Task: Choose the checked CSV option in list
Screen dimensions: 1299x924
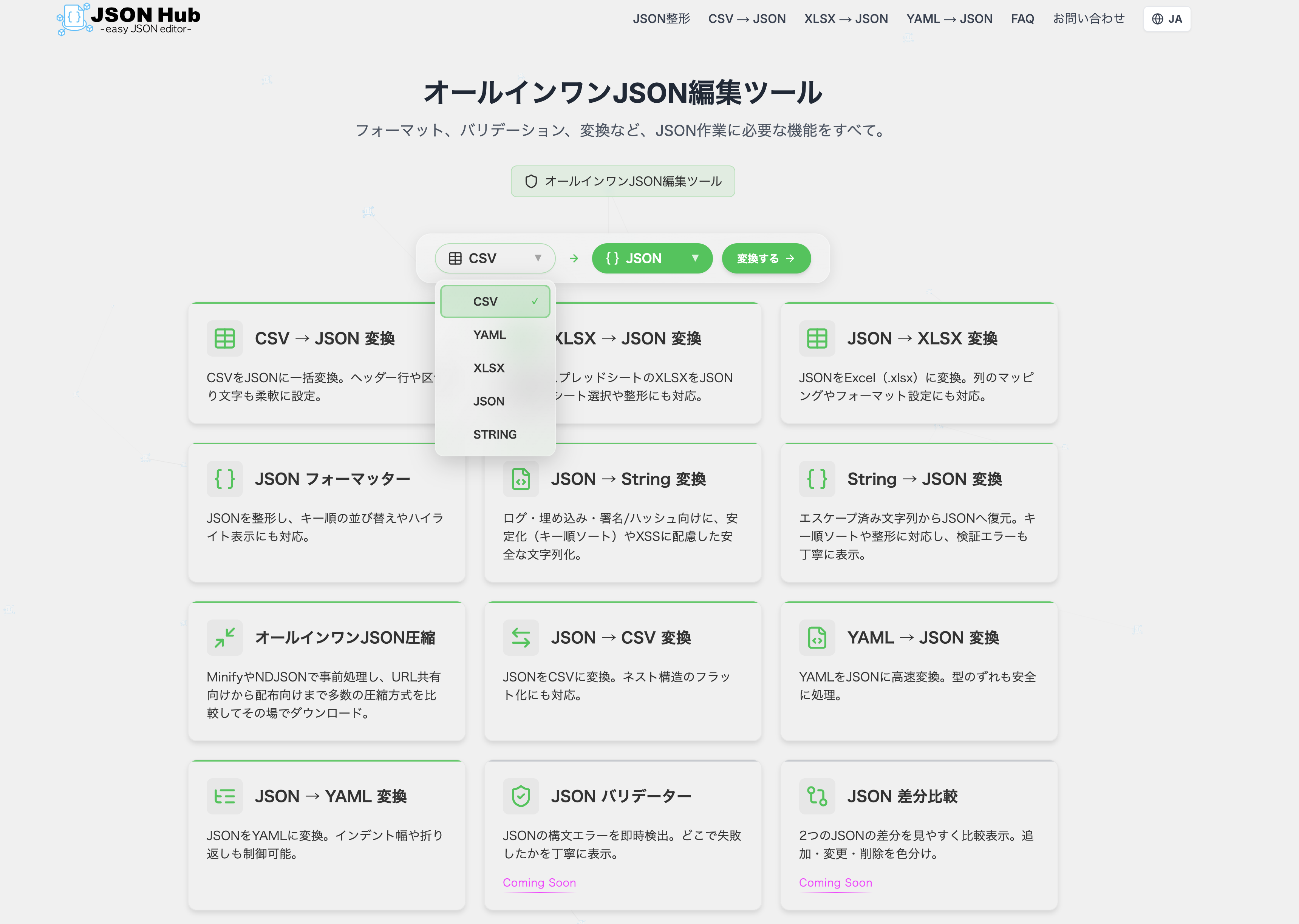Action: pos(495,301)
